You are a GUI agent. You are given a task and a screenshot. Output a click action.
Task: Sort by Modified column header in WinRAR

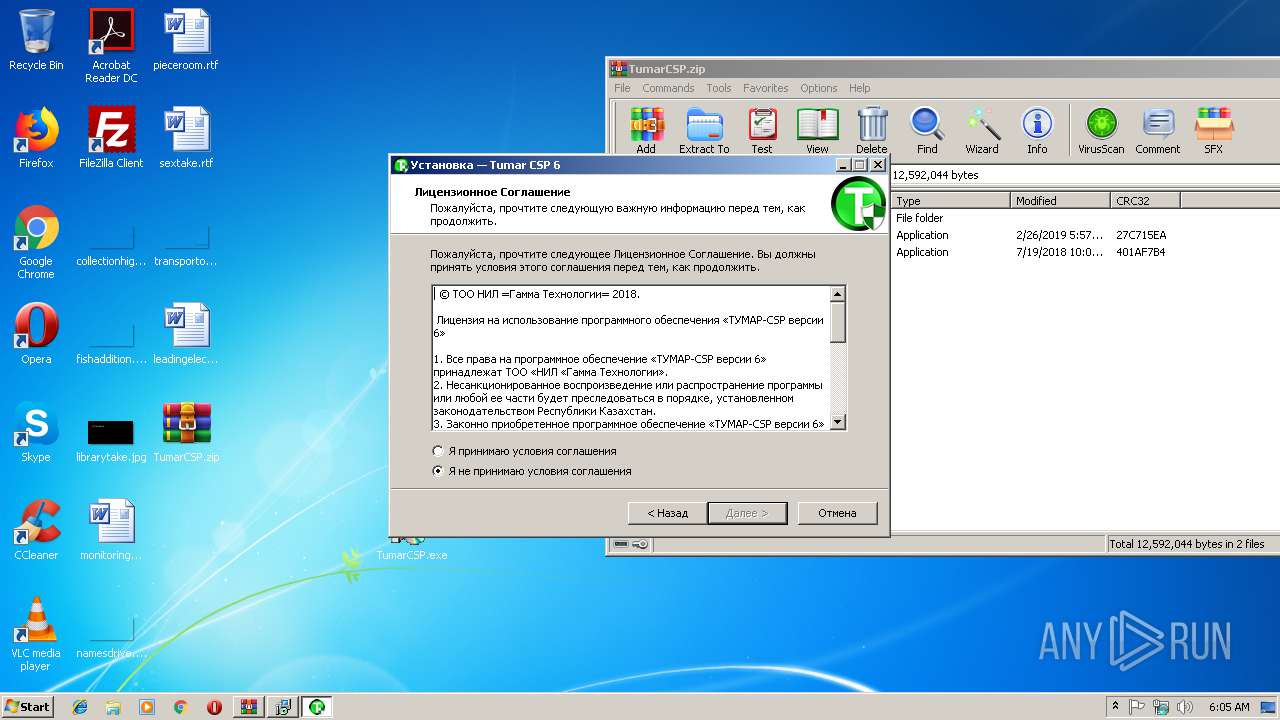coord(1060,200)
